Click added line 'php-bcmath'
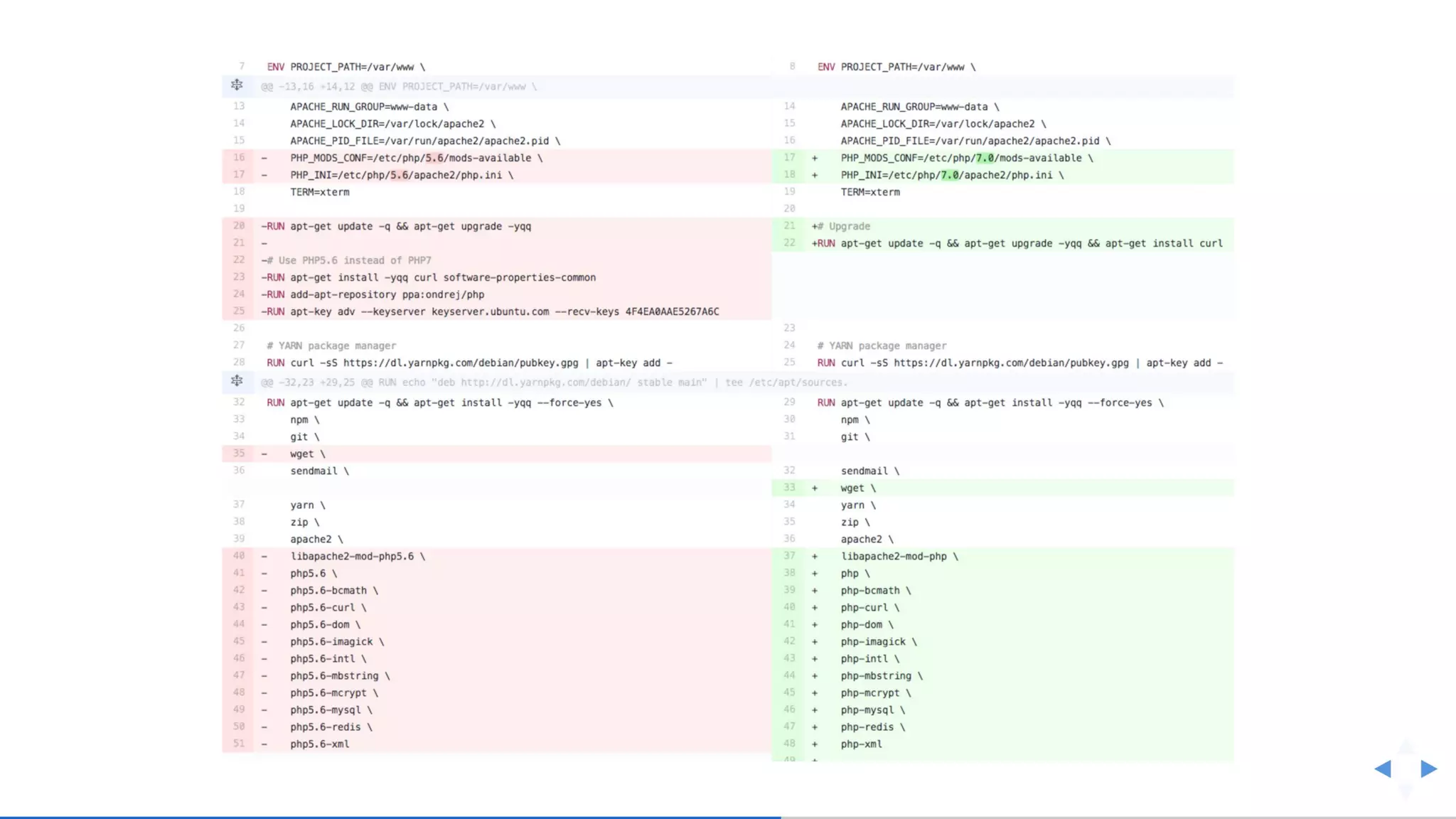This screenshot has height=819, width=1456. point(1003,590)
